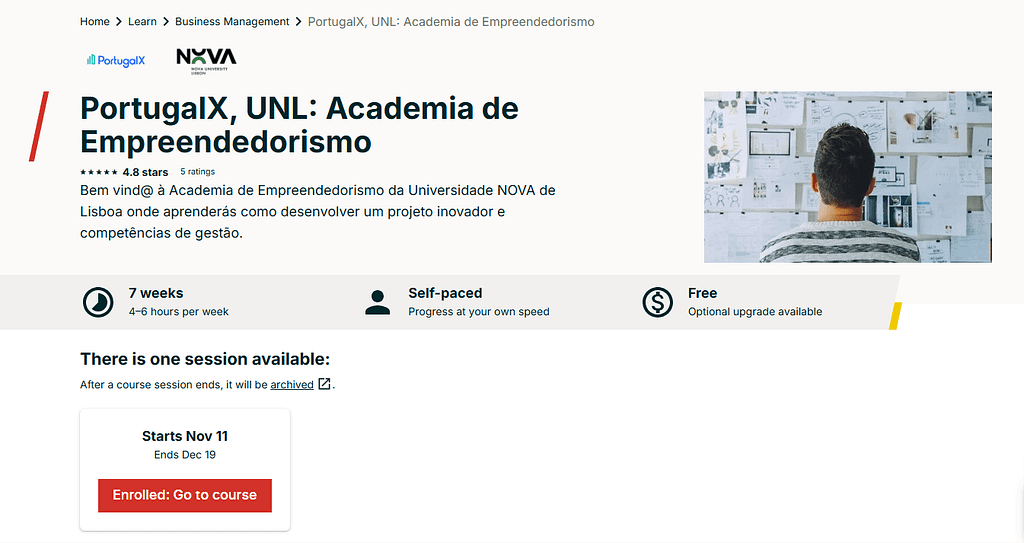Click the five-star rating icons

pyautogui.click(x=99, y=172)
